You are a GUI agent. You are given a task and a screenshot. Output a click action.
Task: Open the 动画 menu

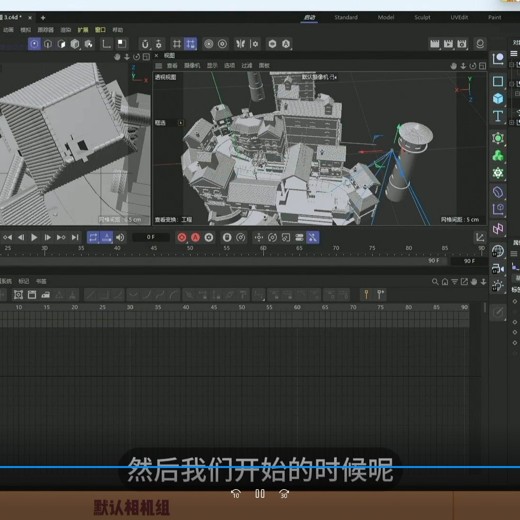pyautogui.click(x=8, y=30)
